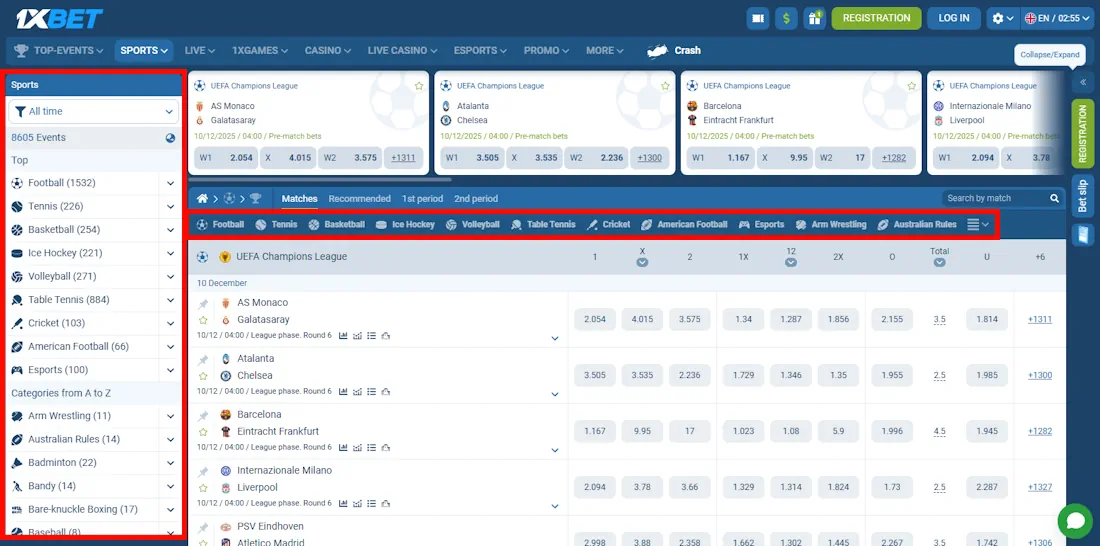Expand Table Tennis (884) in the sidebar
Image resolution: width=1100 pixels, height=546 pixels.
click(170, 300)
